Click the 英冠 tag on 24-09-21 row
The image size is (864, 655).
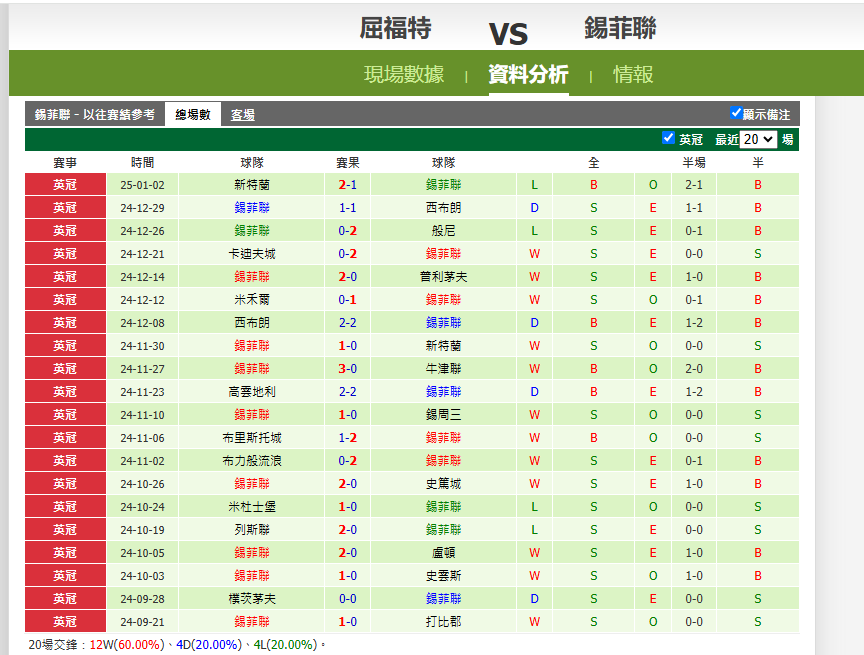(65, 622)
